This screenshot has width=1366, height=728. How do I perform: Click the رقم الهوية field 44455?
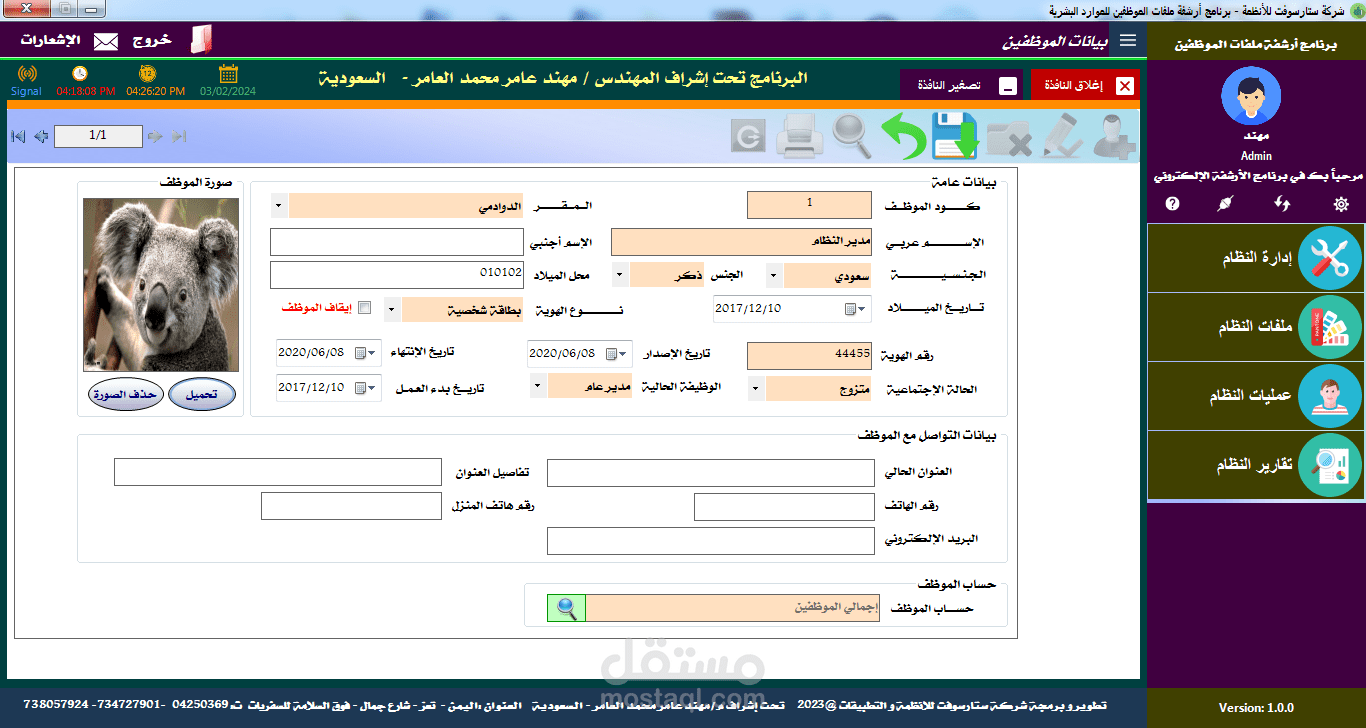(811, 356)
